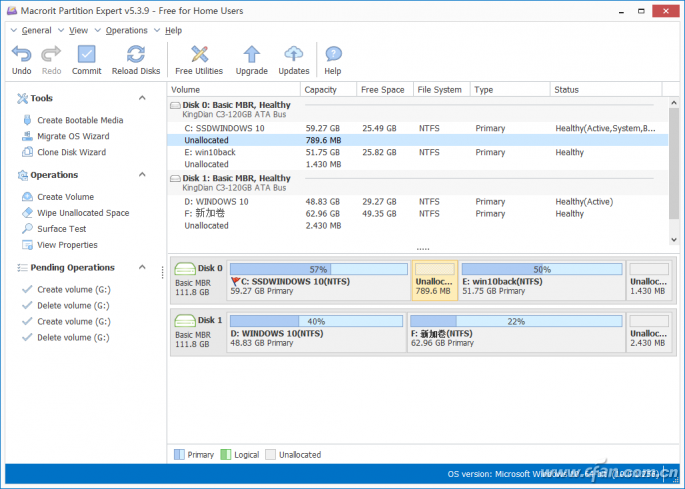Click the Pending Operations list icon
The width and height of the screenshot is (685, 489).
point(22,267)
